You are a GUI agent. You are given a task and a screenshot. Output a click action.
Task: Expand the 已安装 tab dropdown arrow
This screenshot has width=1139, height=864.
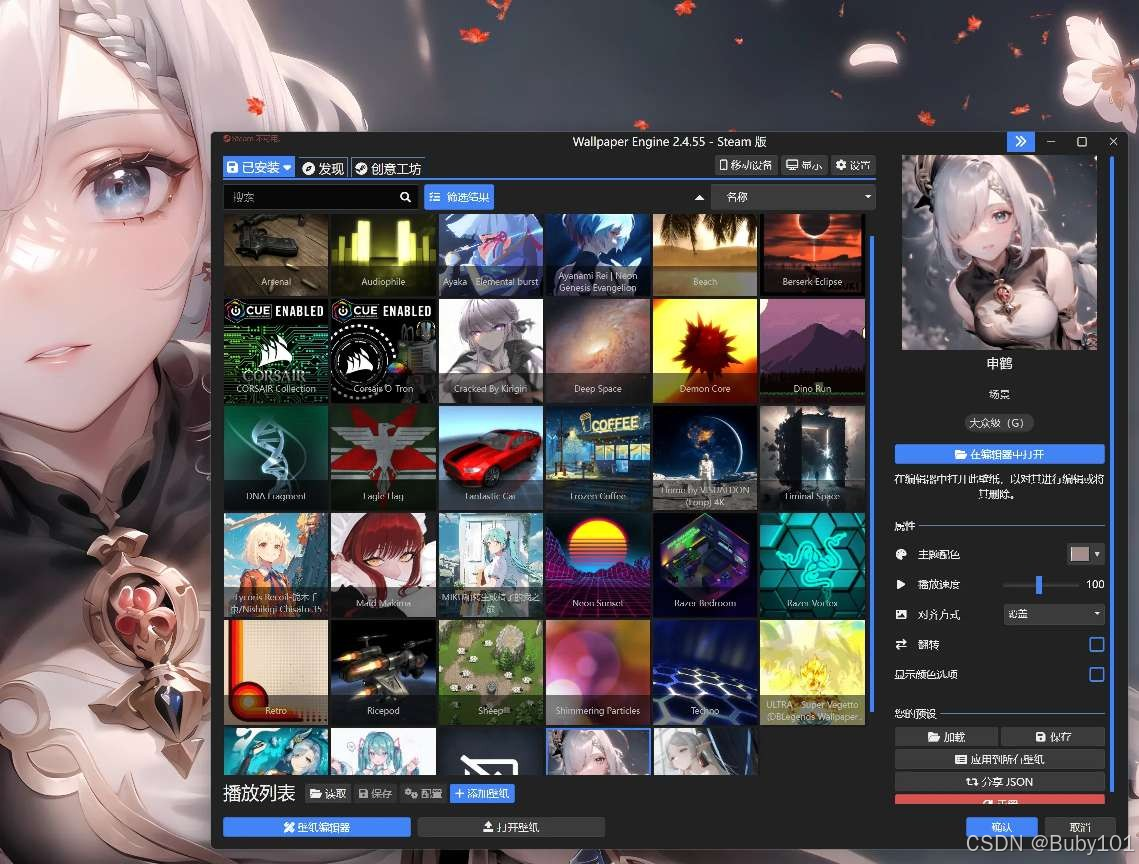pyautogui.click(x=288, y=168)
